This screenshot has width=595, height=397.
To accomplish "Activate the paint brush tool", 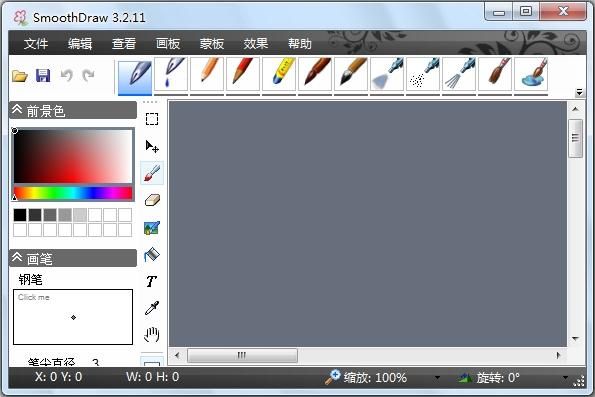I will tap(152, 173).
